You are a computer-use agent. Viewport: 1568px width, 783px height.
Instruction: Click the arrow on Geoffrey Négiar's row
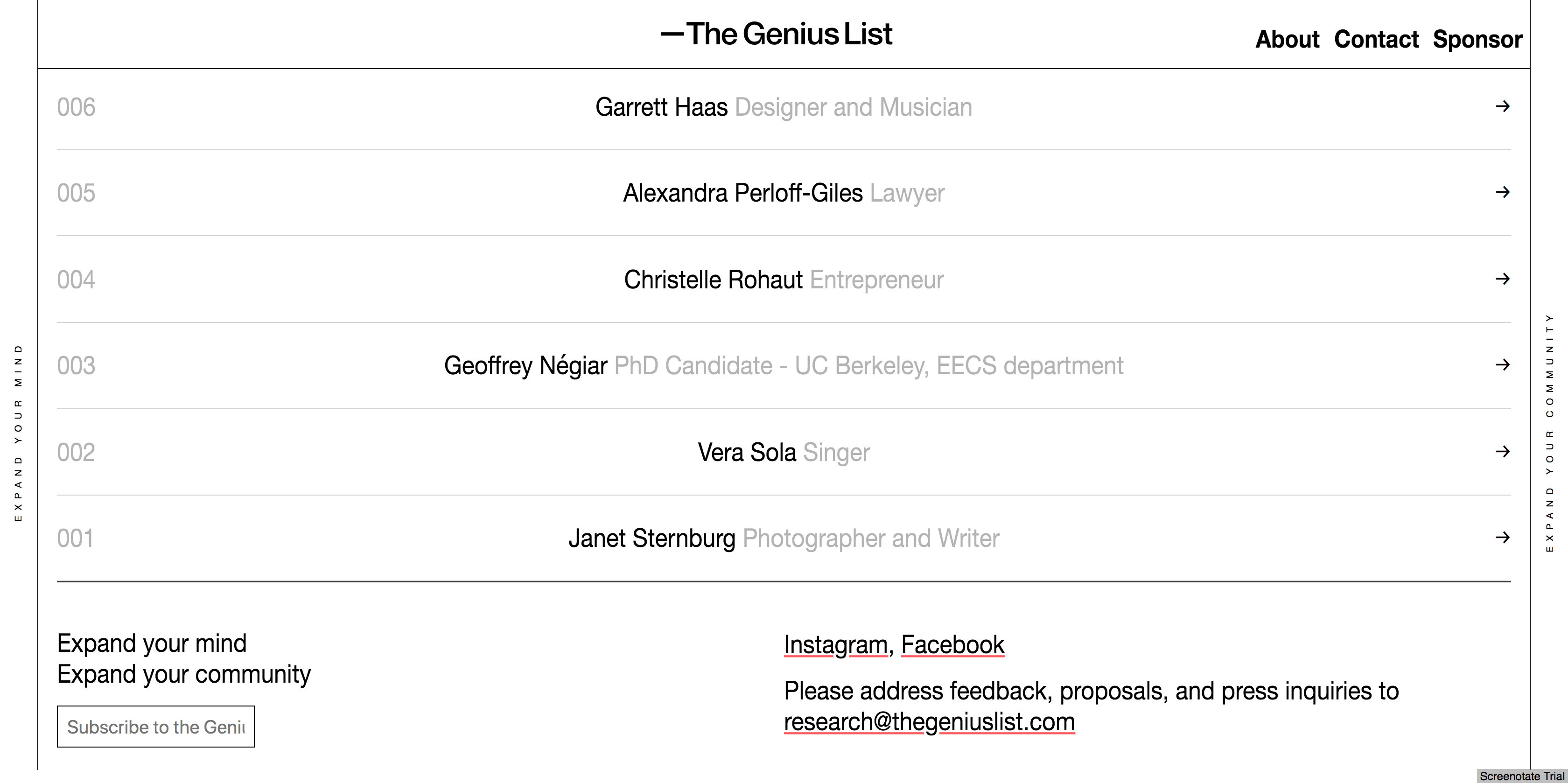coord(1502,365)
